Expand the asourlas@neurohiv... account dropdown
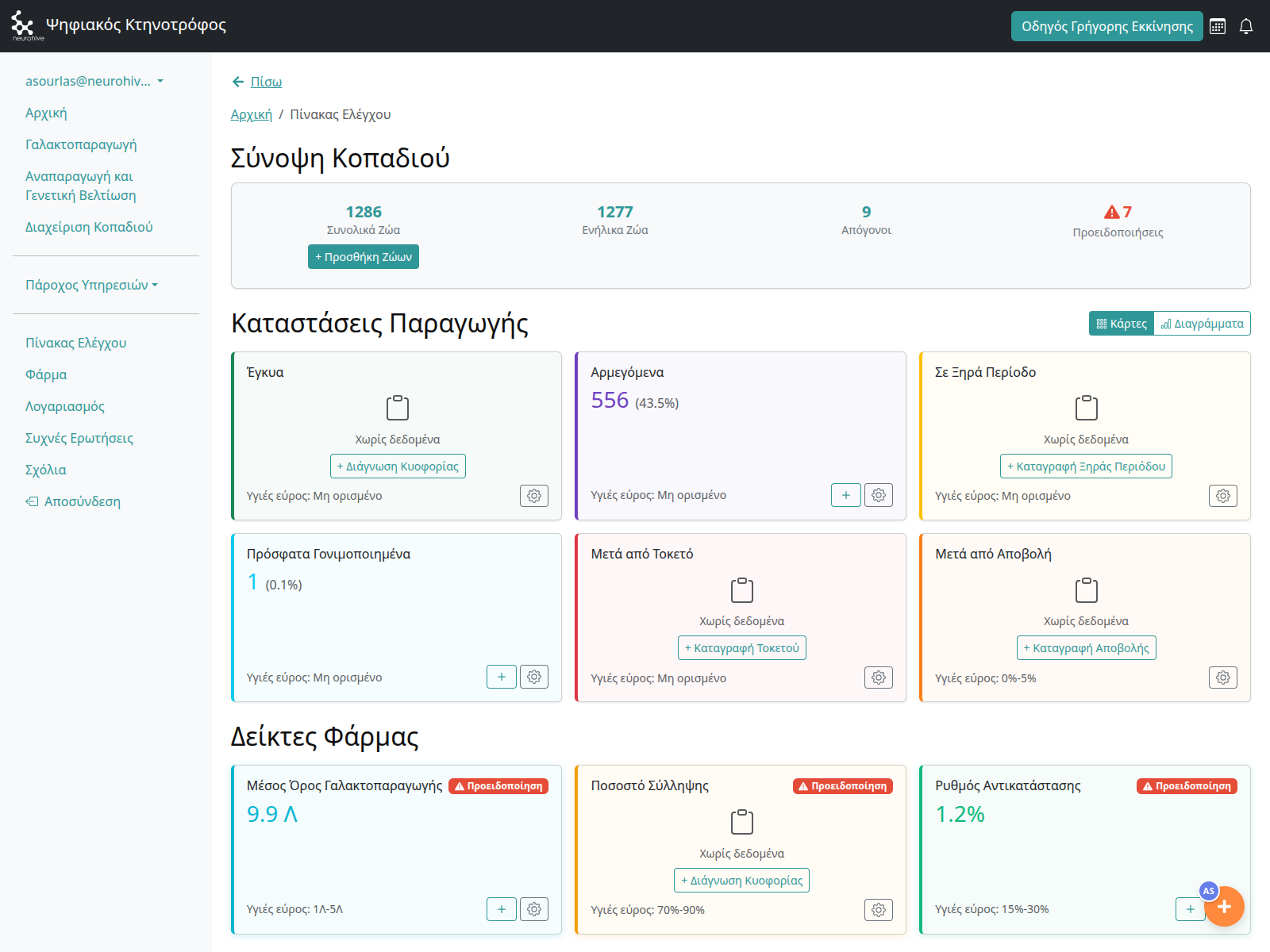Screen dimensions: 1270x952 tap(94, 81)
